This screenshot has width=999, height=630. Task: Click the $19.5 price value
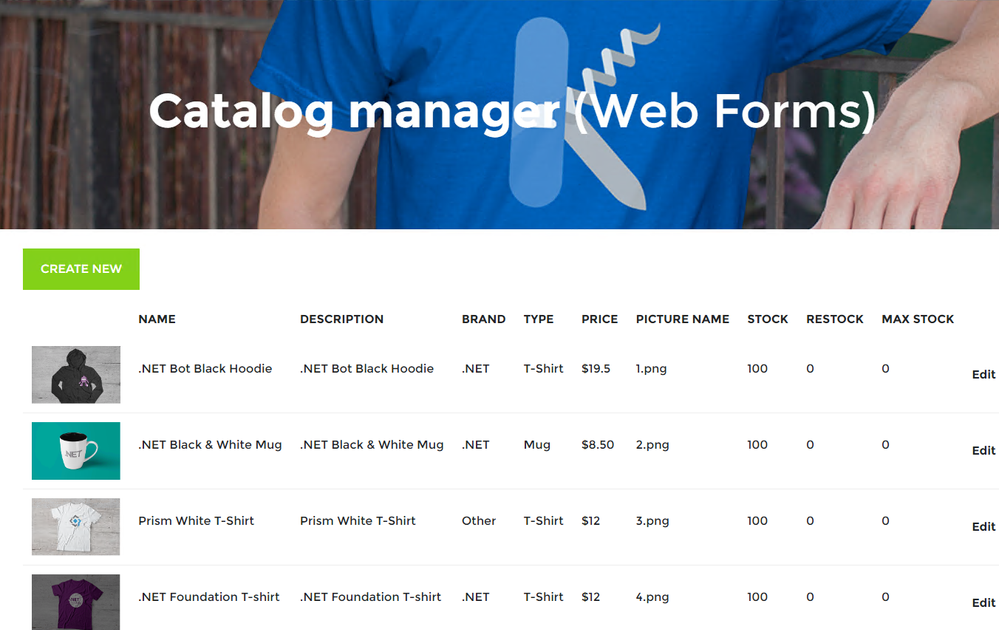tap(596, 369)
